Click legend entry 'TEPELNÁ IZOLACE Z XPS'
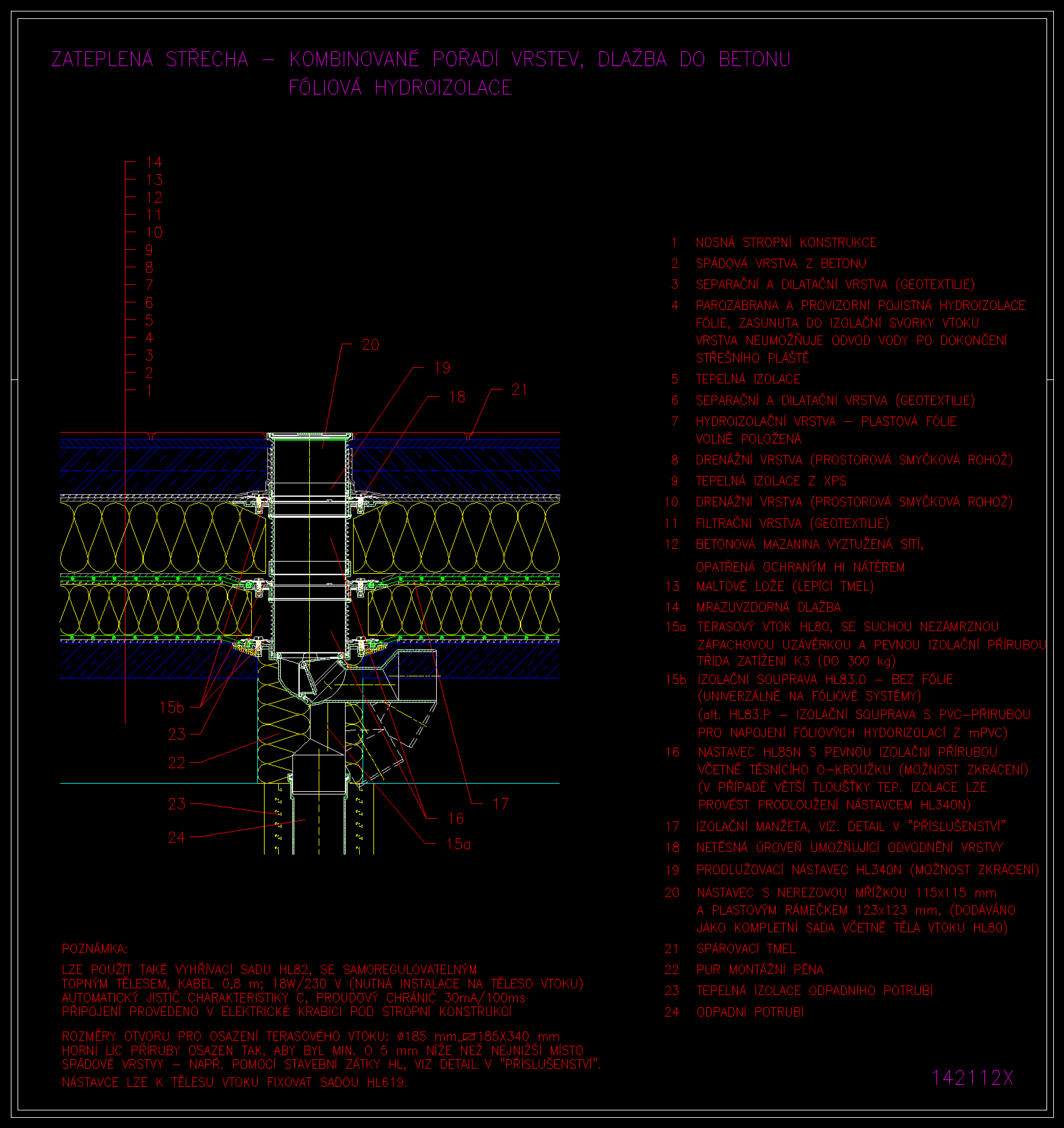This screenshot has height=1128, width=1064. click(x=771, y=481)
